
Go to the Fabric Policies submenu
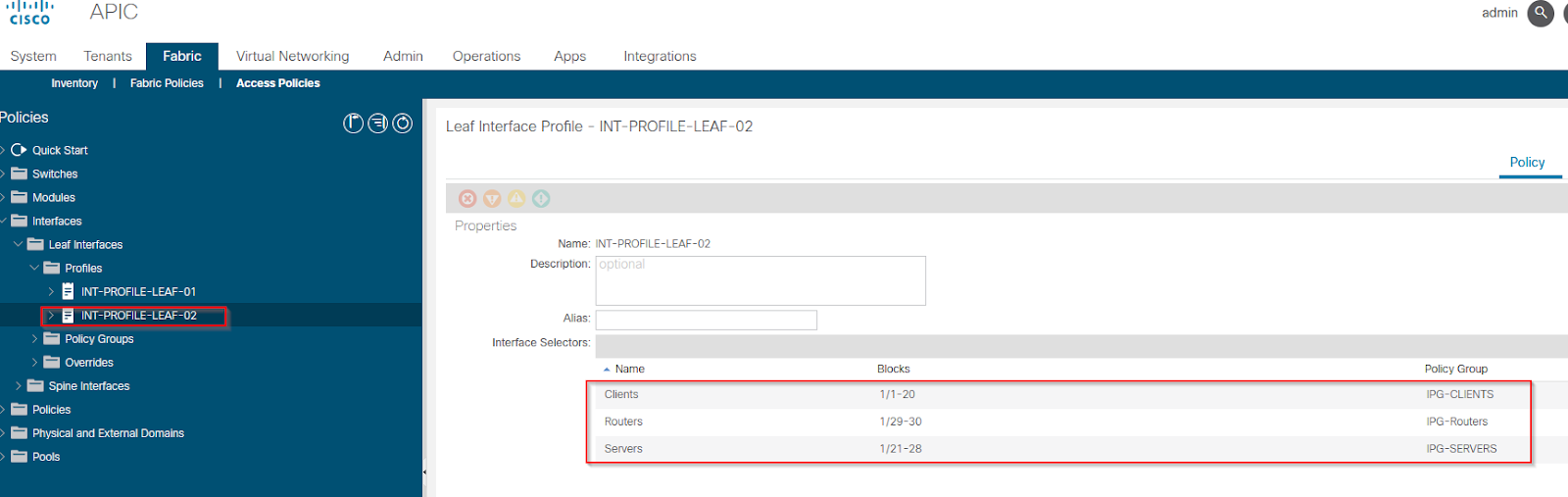click(167, 83)
